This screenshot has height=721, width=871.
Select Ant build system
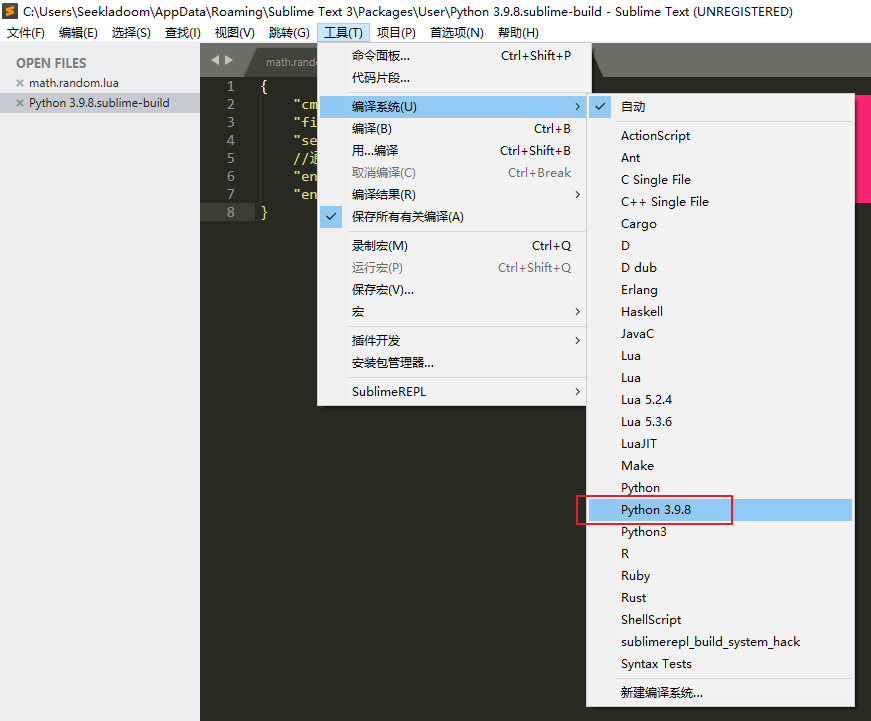click(720, 158)
